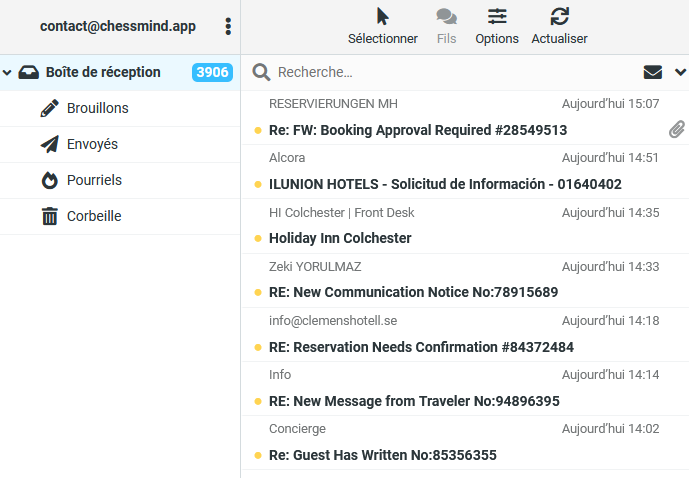The image size is (689, 478).
Task: Open the Pourriels spam folder
Action: pos(120,181)
